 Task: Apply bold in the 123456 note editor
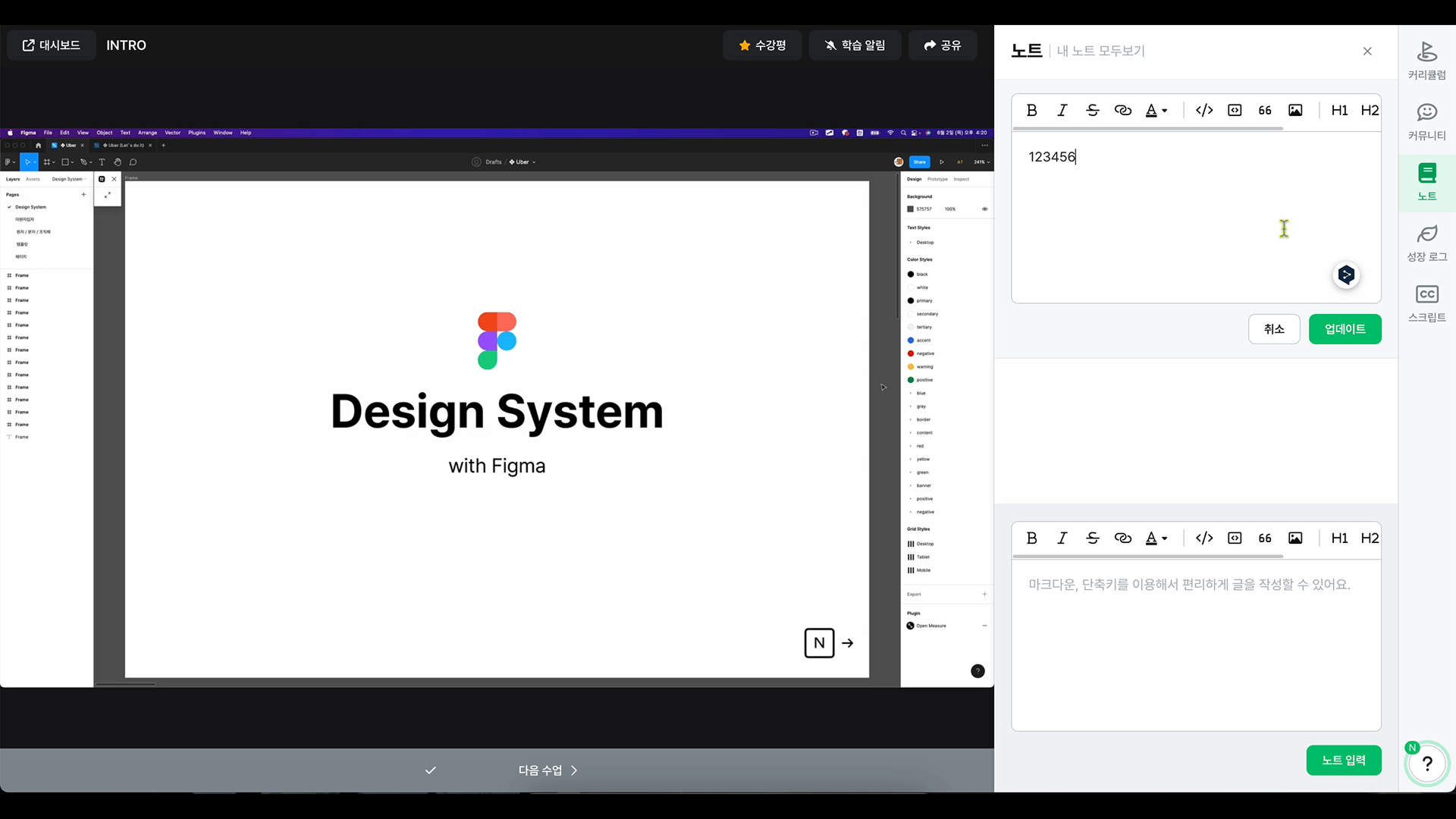1031,110
